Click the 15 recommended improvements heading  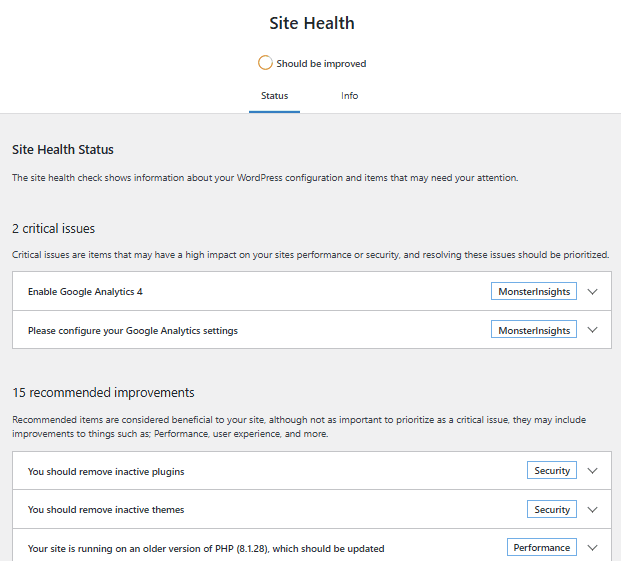click(103, 392)
